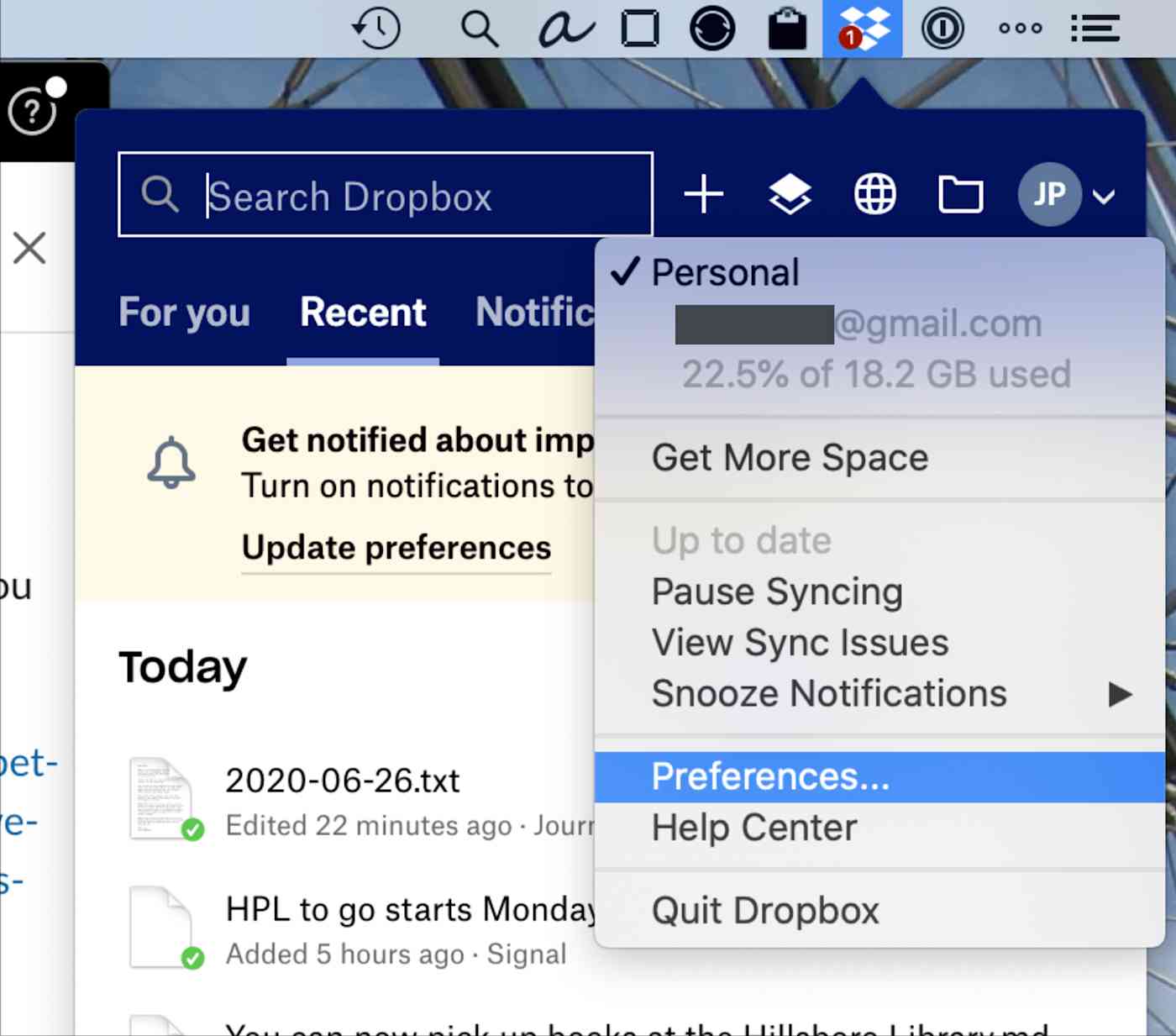Open Dropbox website via globe icon
Viewport: 1176px width, 1036px height.
tap(875, 195)
